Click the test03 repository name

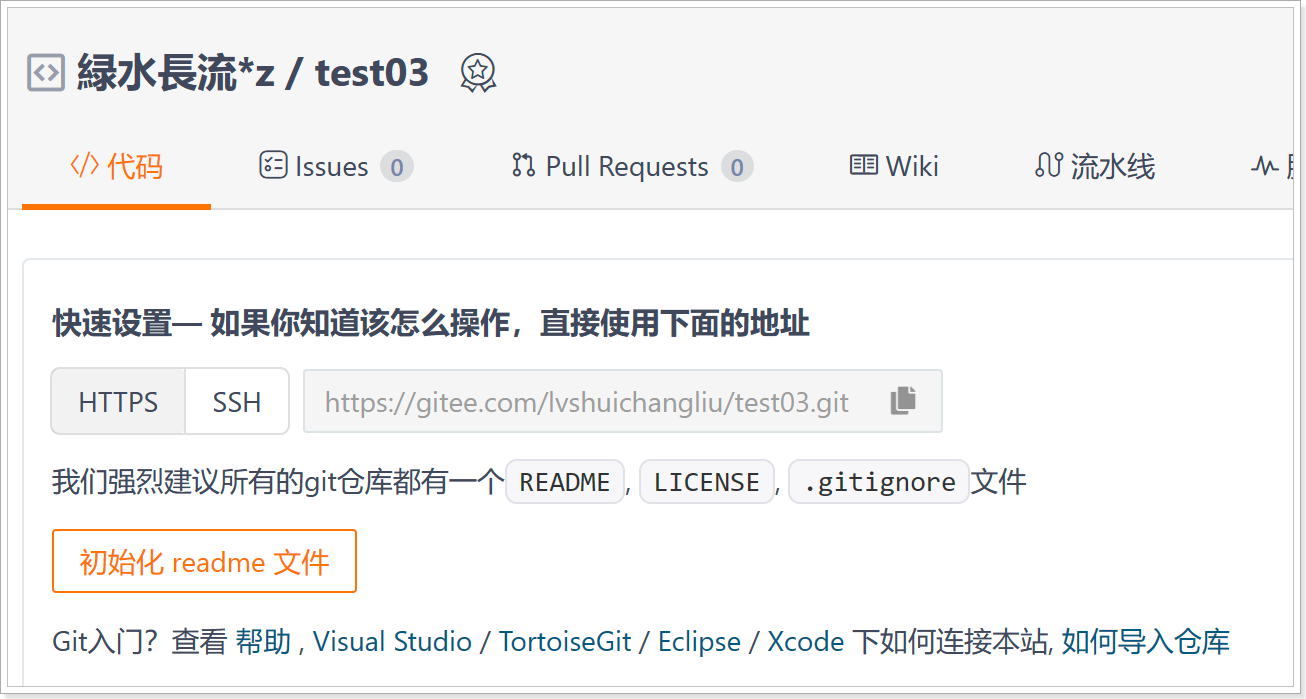pyautogui.click(x=372, y=73)
